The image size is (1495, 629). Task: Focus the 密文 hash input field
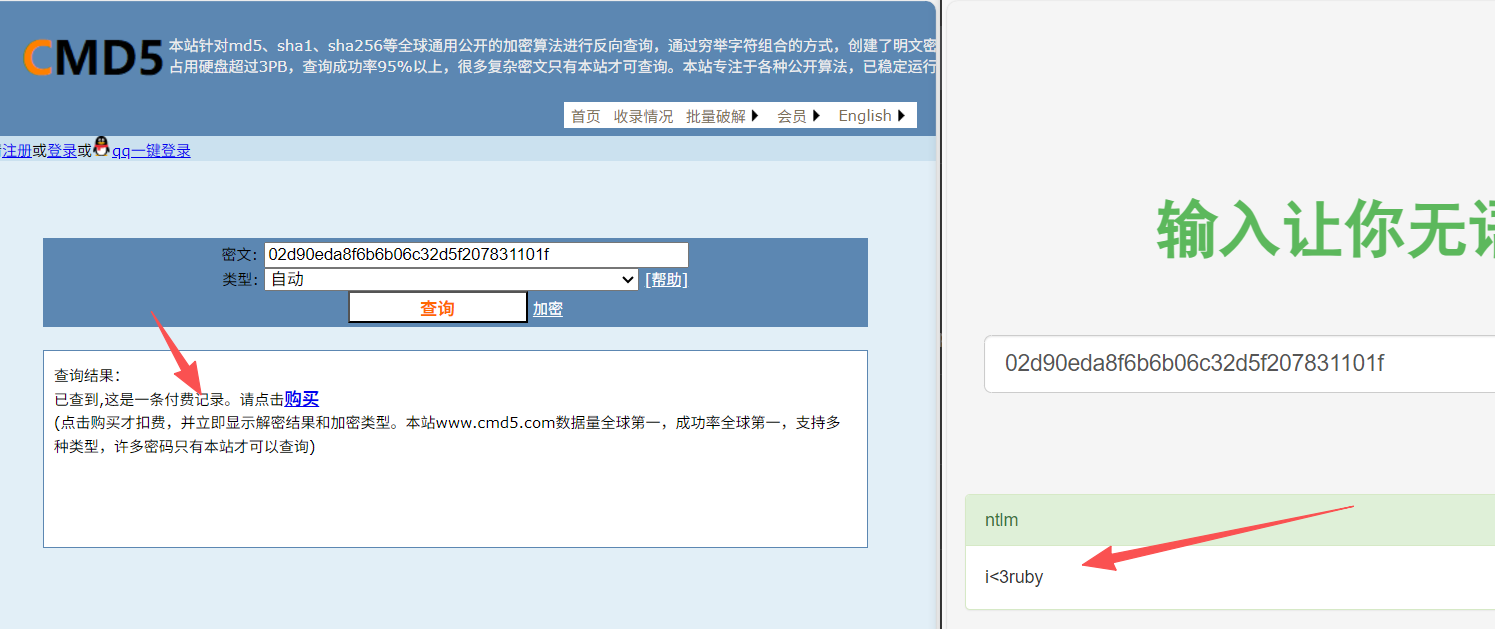coord(476,255)
